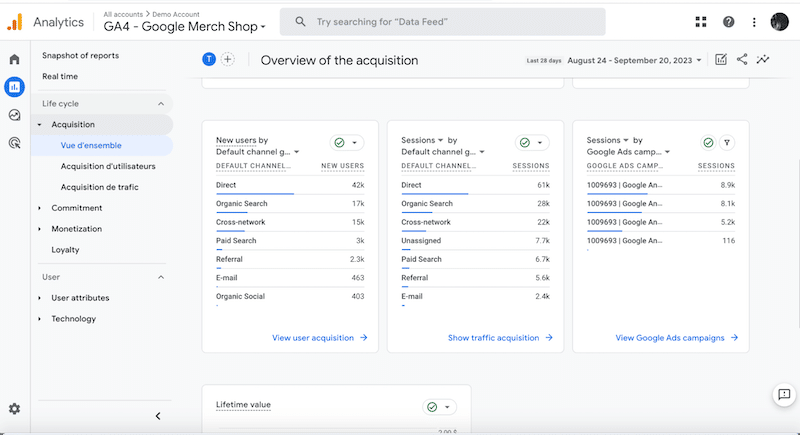Open Sessions metric dropdown on Google Ads card
800x435 pixels.
pos(607,140)
